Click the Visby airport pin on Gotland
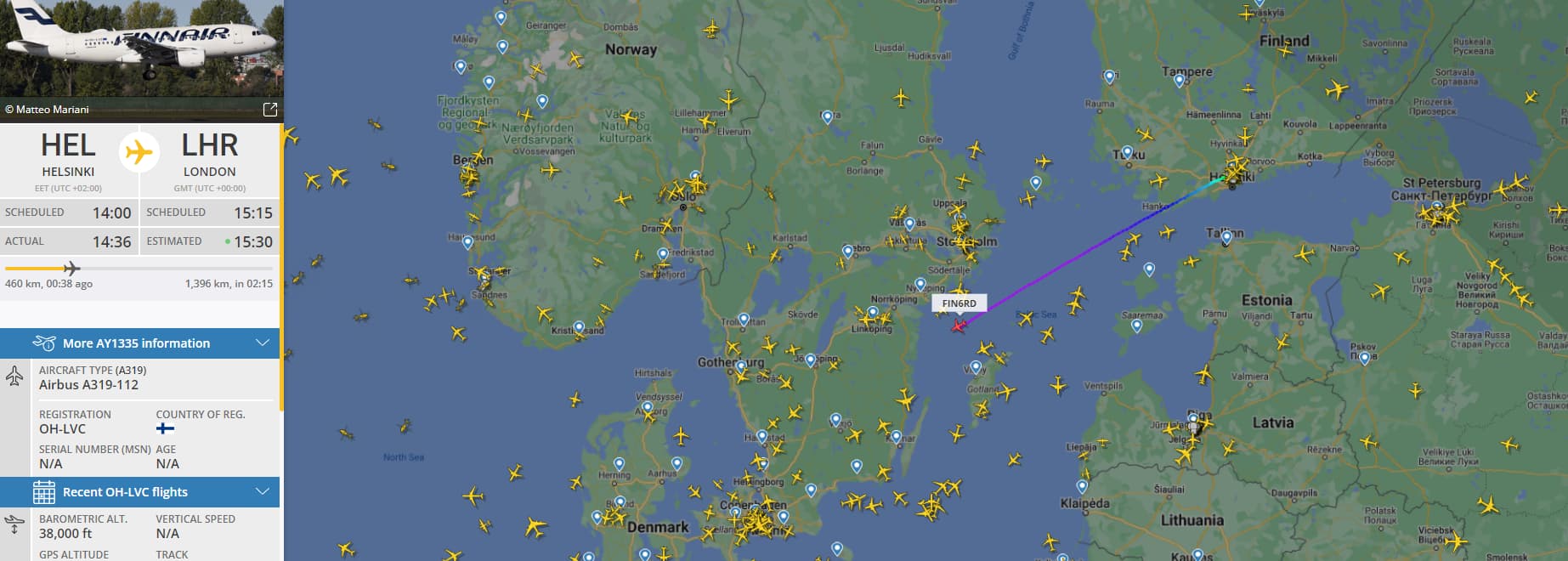The image size is (1568, 561). 976,369
